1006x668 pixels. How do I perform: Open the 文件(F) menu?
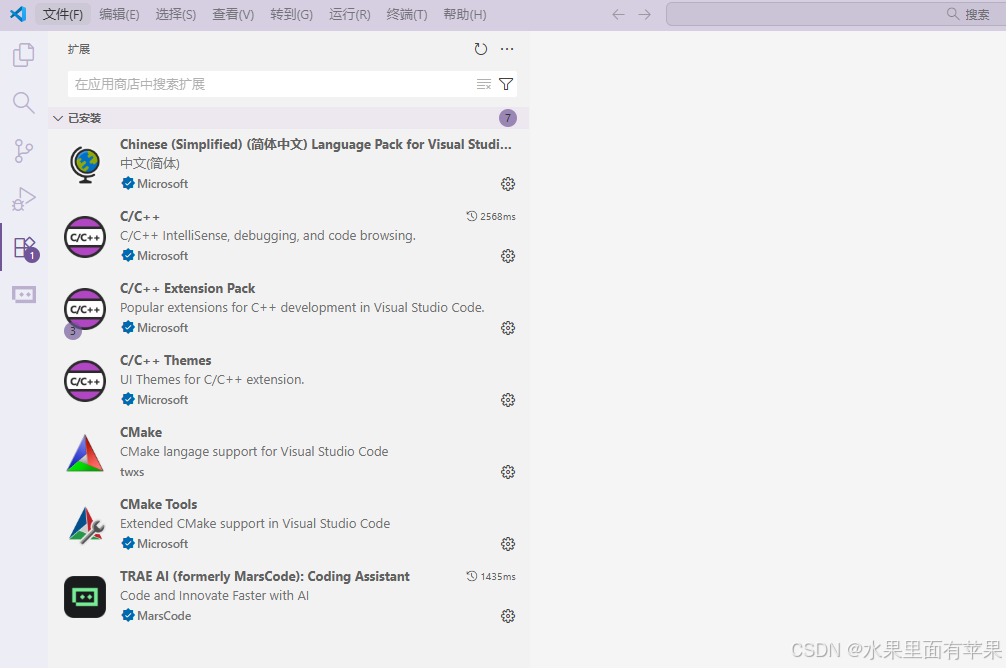(x=62, y=14)
